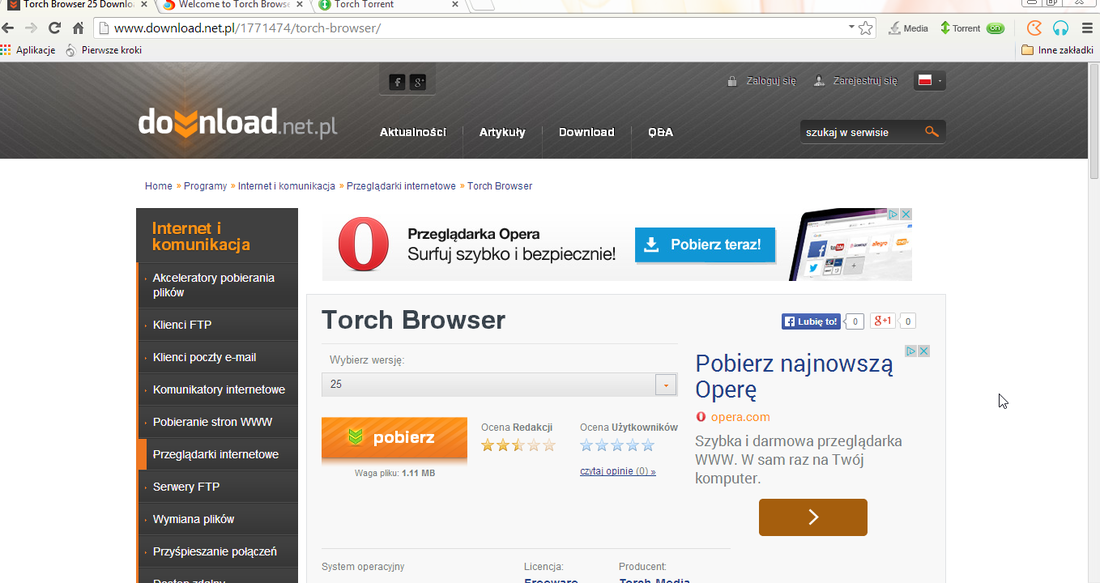
Task: Open the 'Klienci FTP' sidebar category
Action: (x=218, y=325)
